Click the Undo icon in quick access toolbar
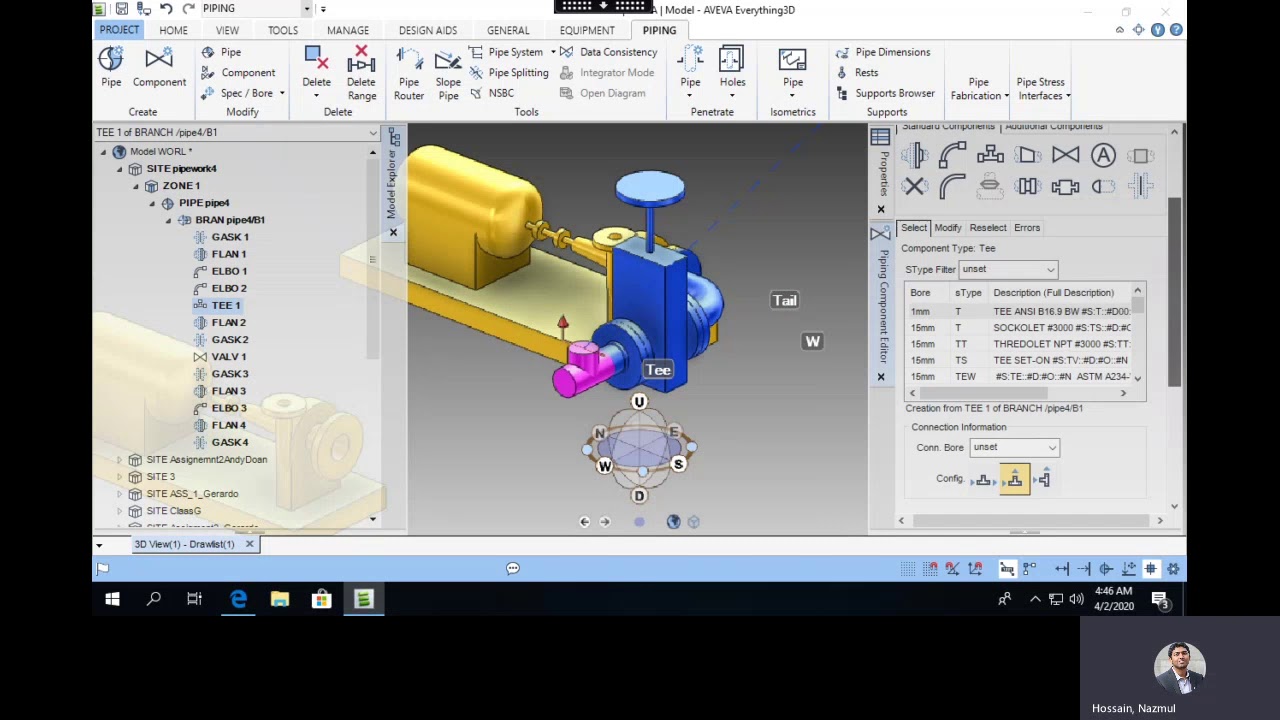The image size is (1280, 720). (x=166, y=9)
